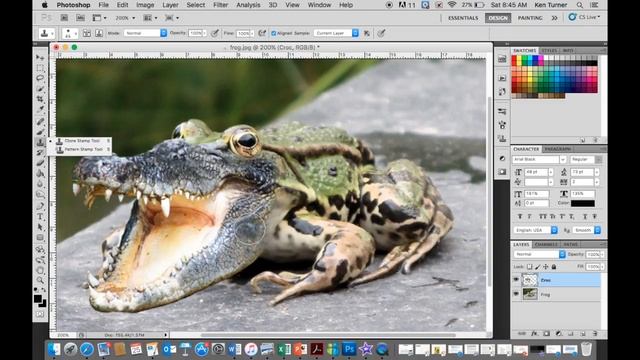Delete layer trash icon in Layers panel
Image resolution: width=640 pixels, height=360 pixels.
pos(594,333)
